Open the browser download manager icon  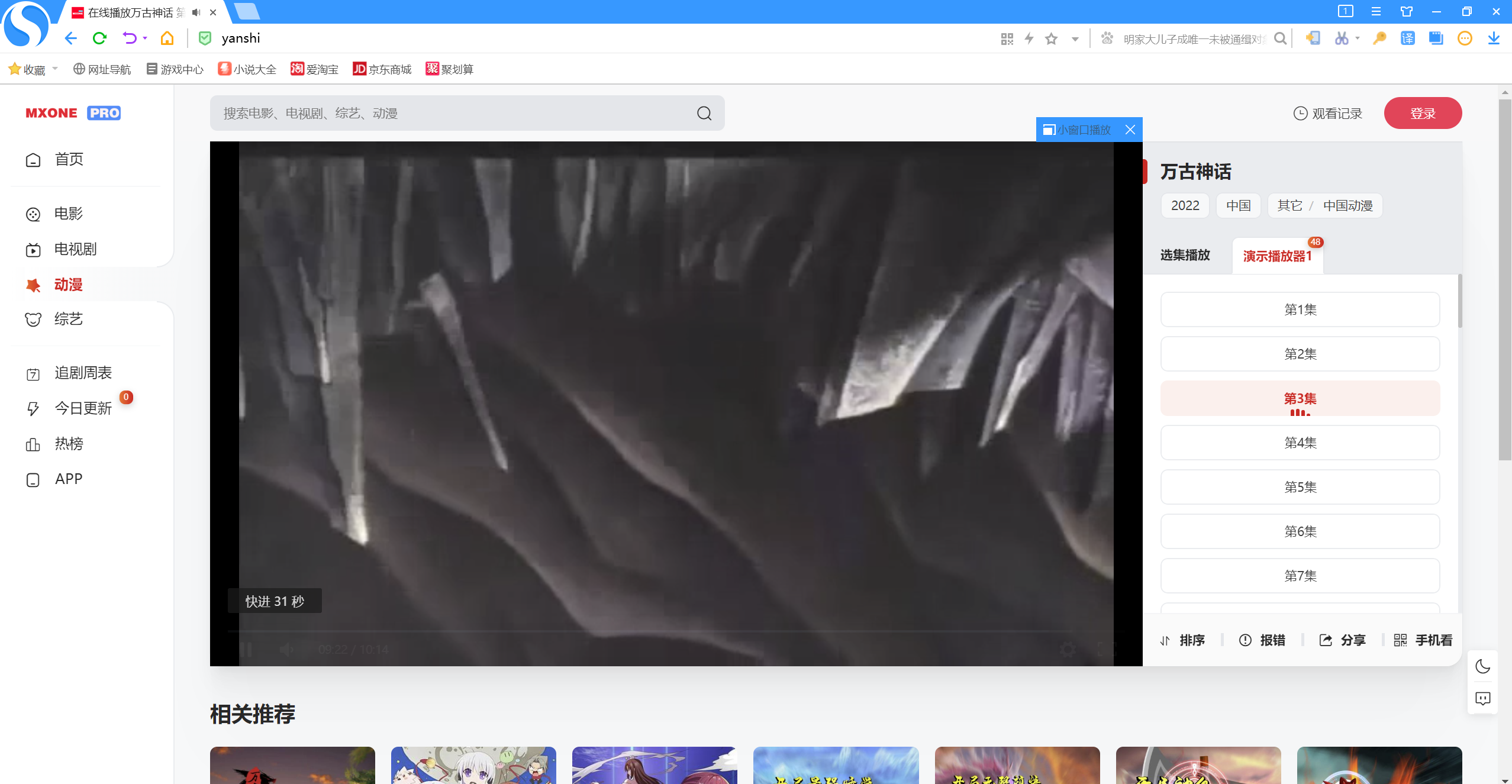[1494, 38]
